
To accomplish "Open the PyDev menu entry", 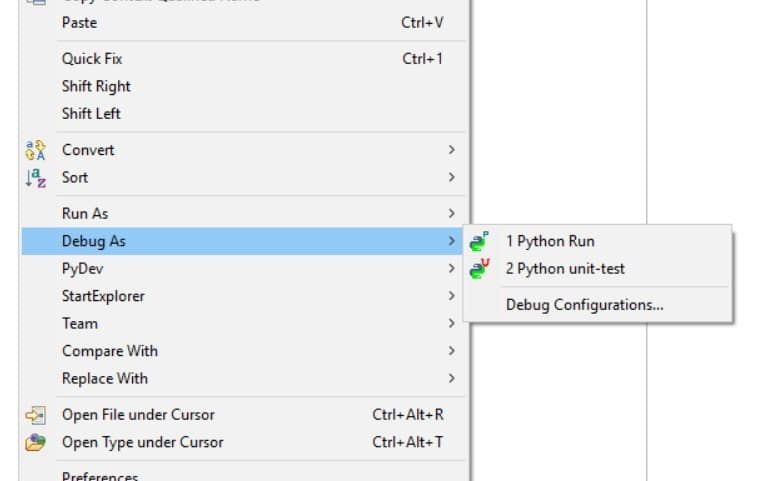I will coord(243,268).
